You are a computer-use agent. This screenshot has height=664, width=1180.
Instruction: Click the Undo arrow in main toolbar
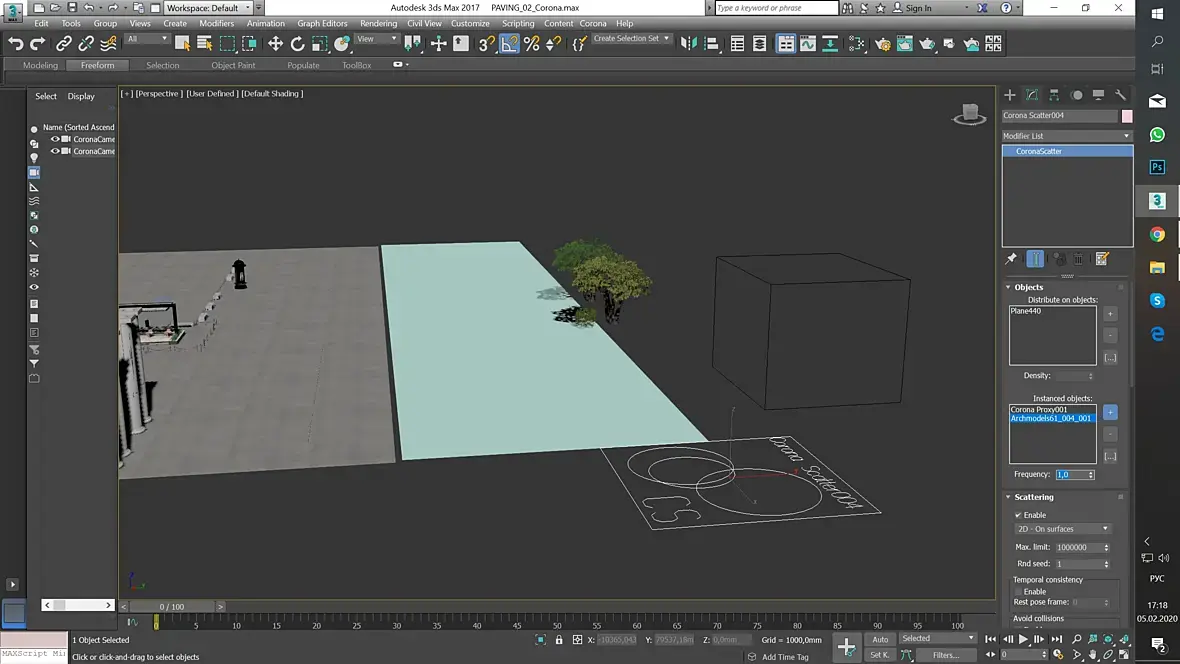pyautogui.click(x=15, y=44)
